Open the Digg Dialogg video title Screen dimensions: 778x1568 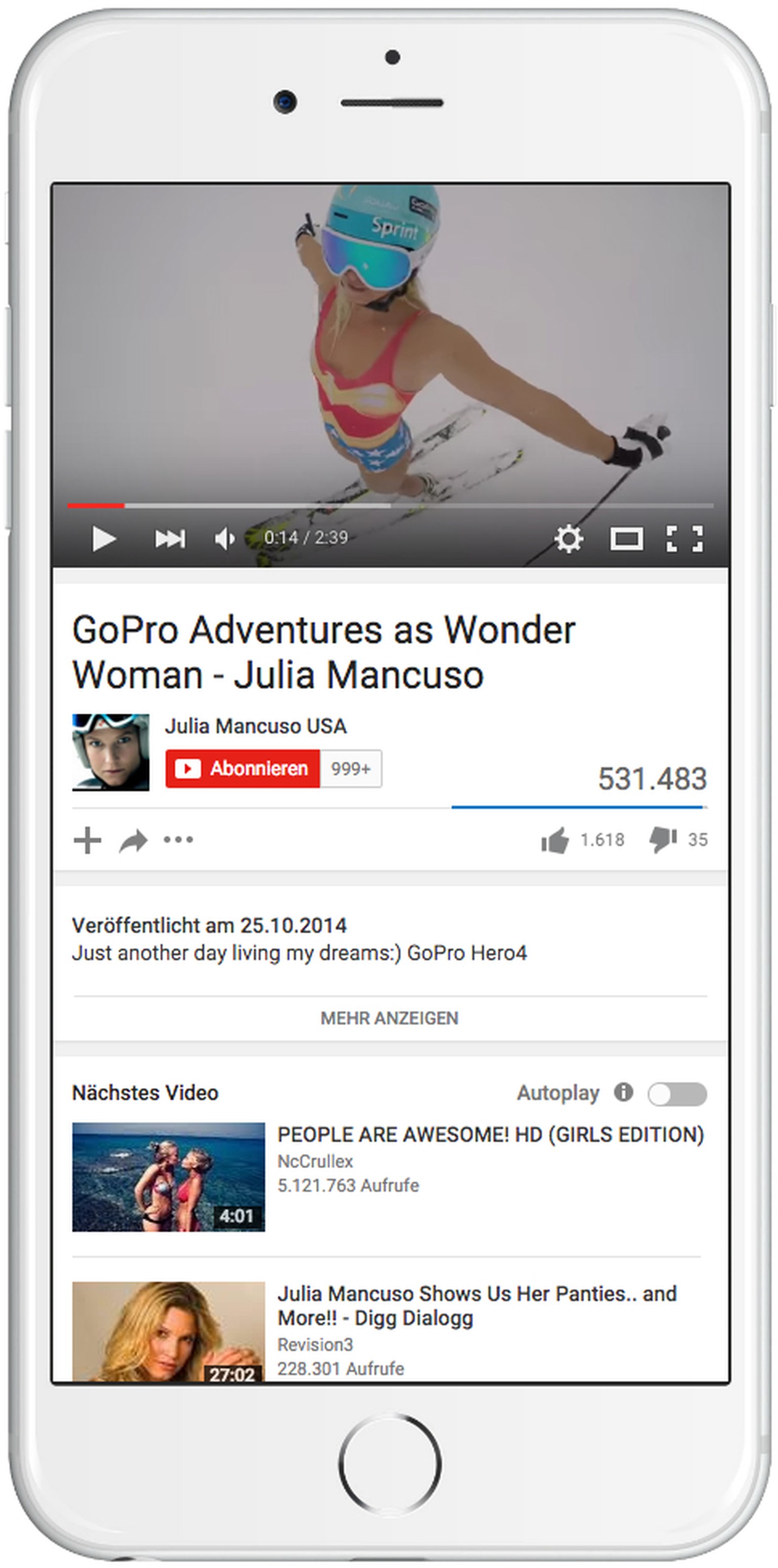(477, 1305)
